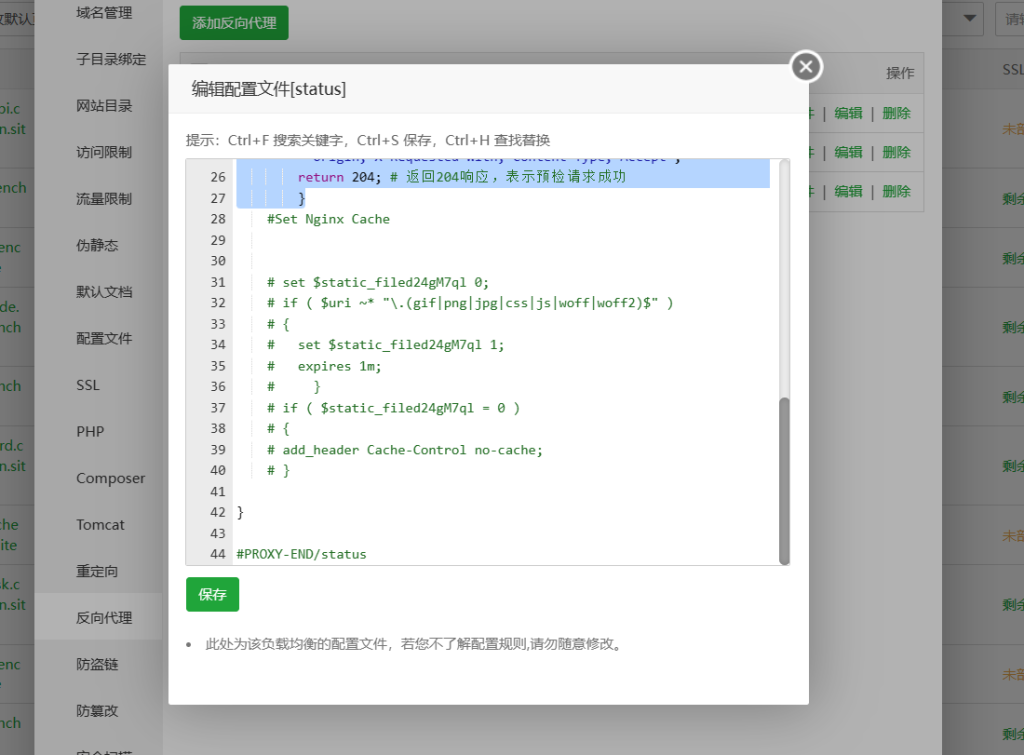Open the 访问限制 settings tab
The image size is (1024, 755).
click(104, 152)
